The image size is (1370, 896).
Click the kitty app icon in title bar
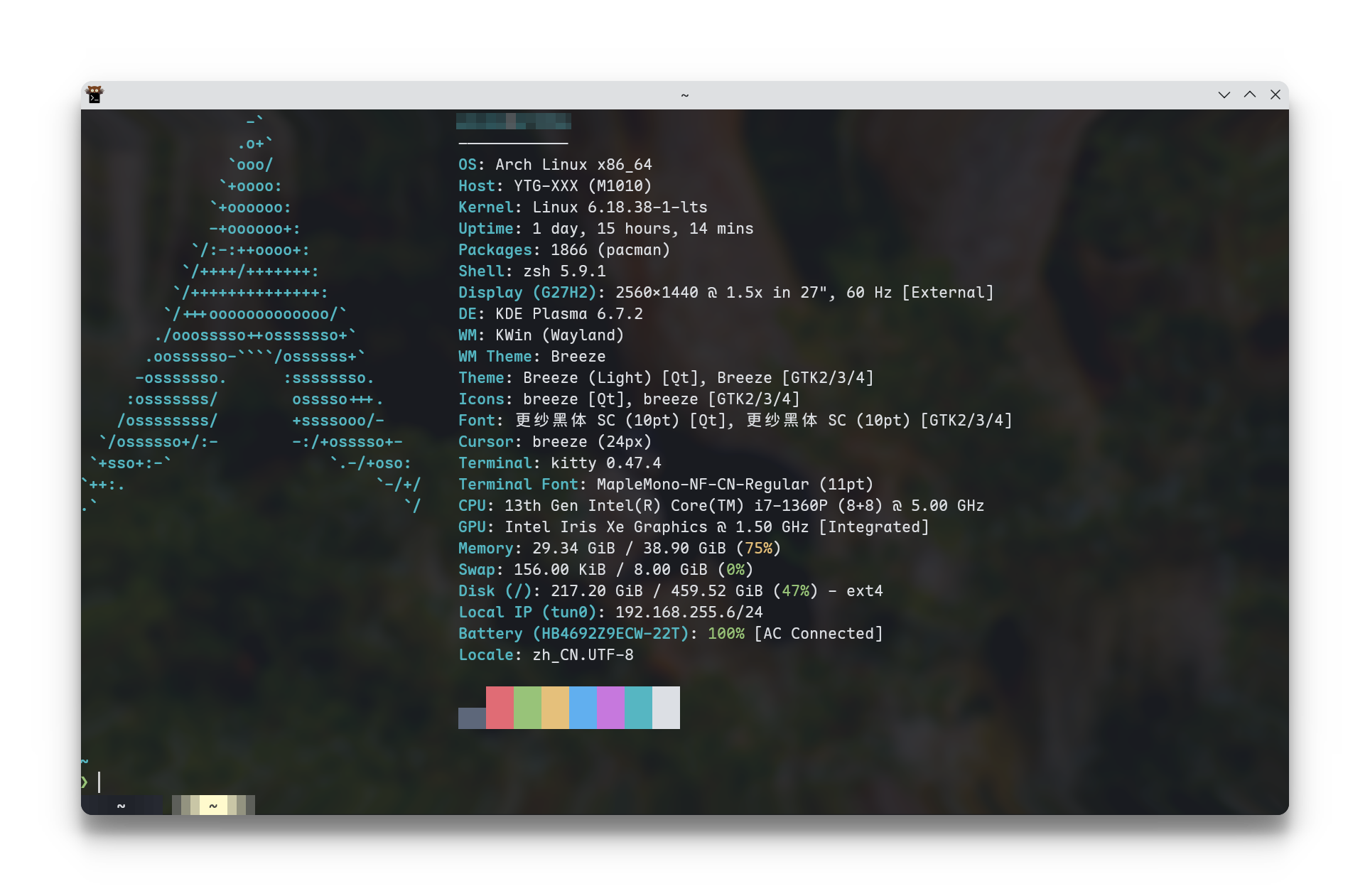click(95, 95)
